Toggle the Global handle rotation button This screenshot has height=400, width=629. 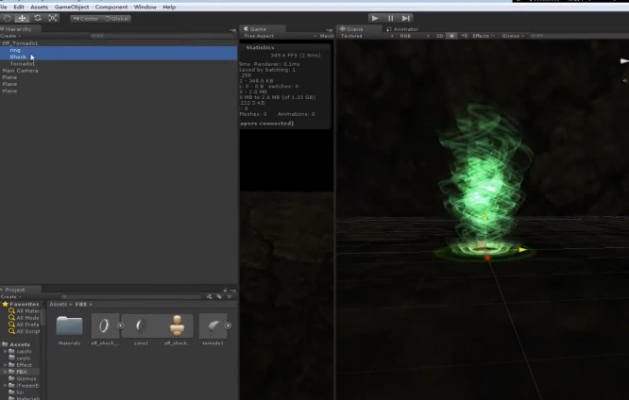tap(116, 18)
